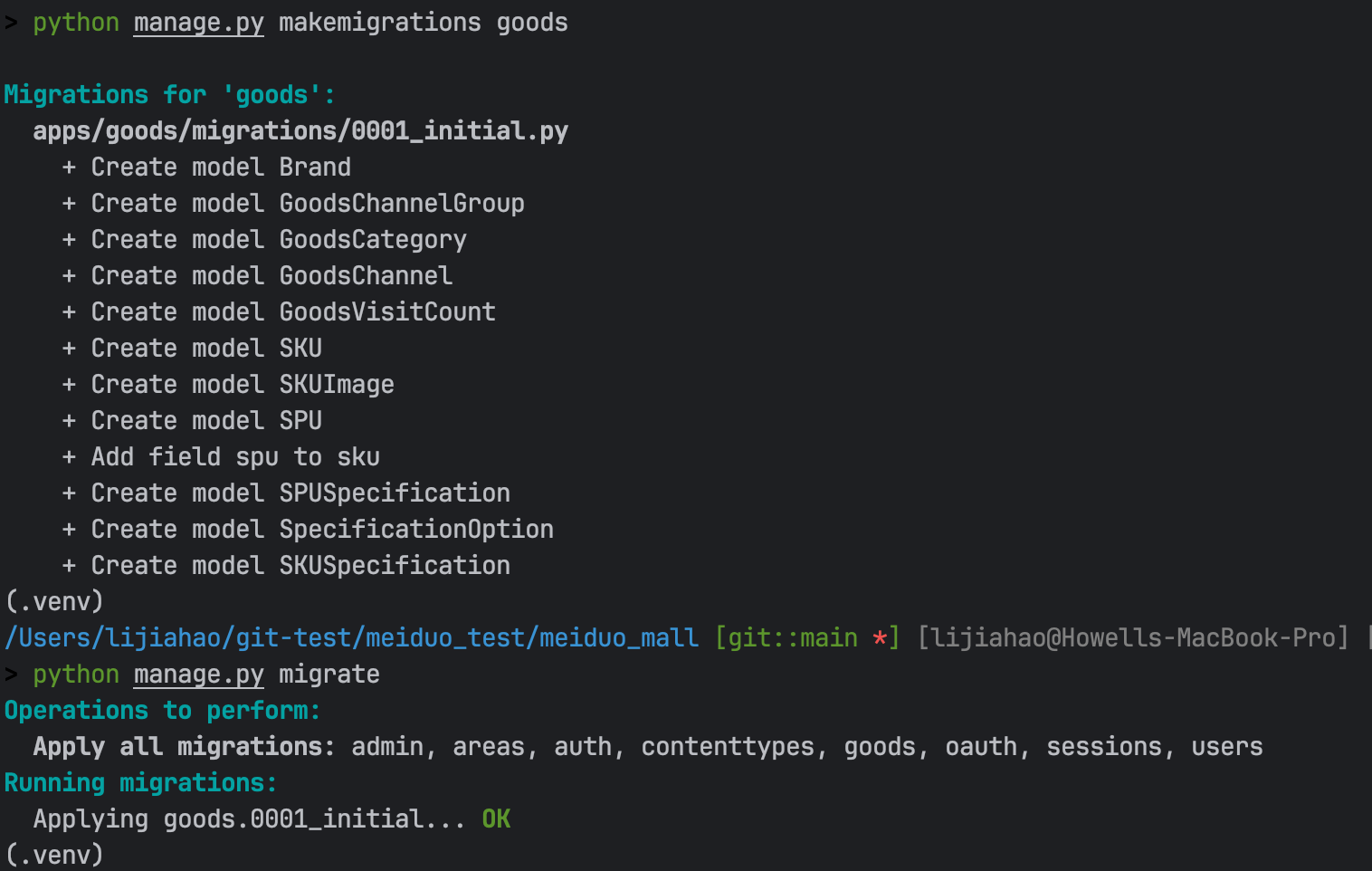Click the word "migrate" in the second command

coord(329,675)
